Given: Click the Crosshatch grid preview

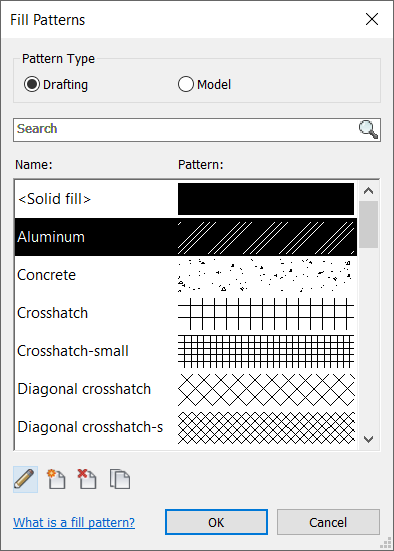Looking at the screenshot, I should [x=266, y=313].
